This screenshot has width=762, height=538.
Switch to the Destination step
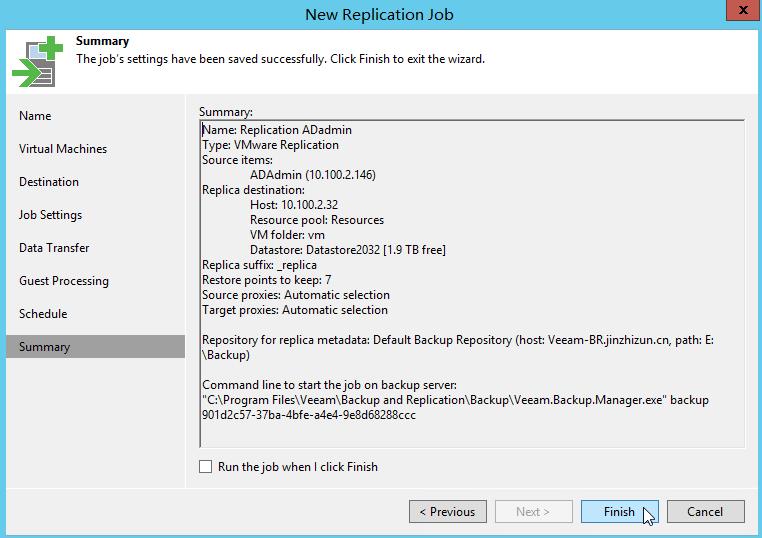[x=49, y=182]
